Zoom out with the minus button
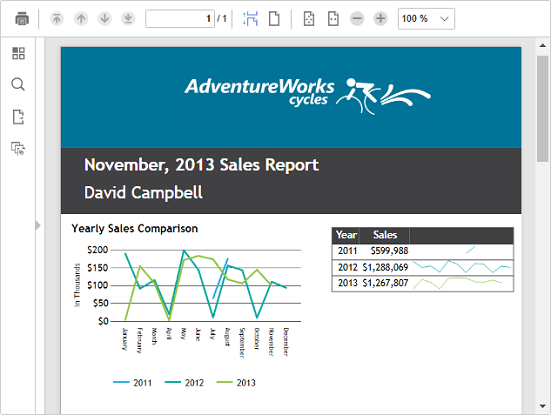 [357, 19]
